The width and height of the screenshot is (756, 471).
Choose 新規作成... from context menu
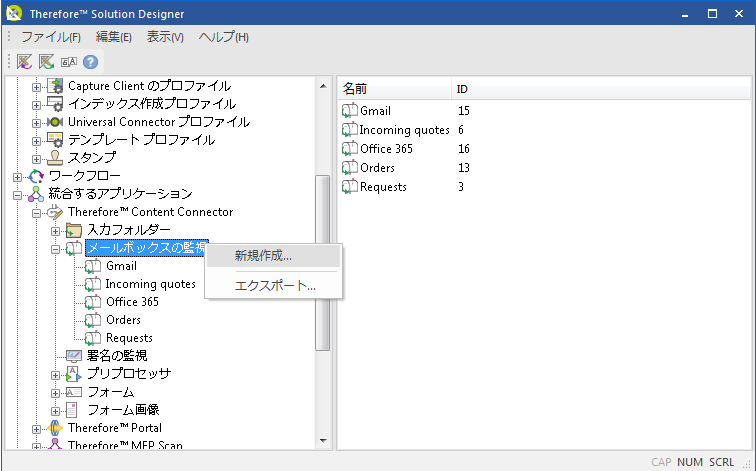(x=273, y=256)
